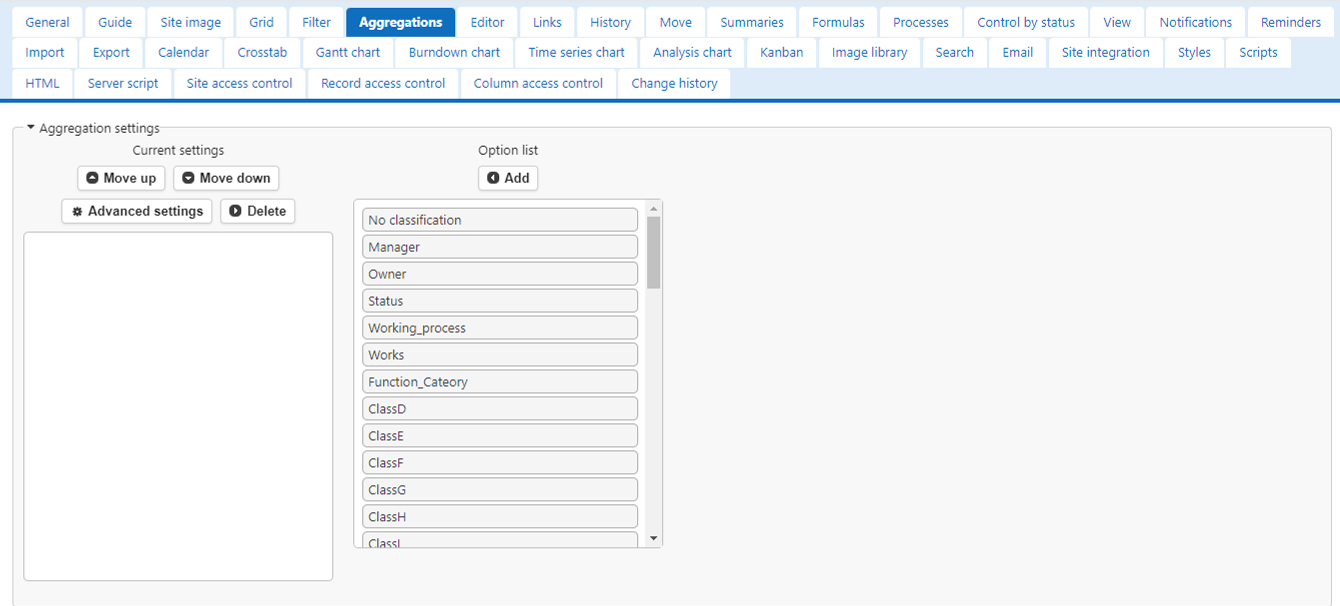Go to the Processes tab
Screen dimensions: 1340x606
pos(921,22)
